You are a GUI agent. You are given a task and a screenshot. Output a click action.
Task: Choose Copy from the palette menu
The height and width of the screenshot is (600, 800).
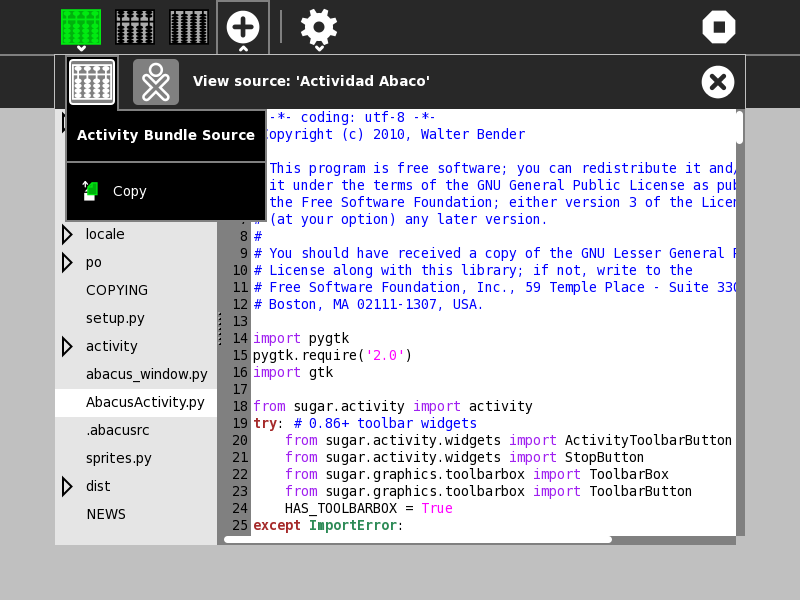tap(129, 191)
